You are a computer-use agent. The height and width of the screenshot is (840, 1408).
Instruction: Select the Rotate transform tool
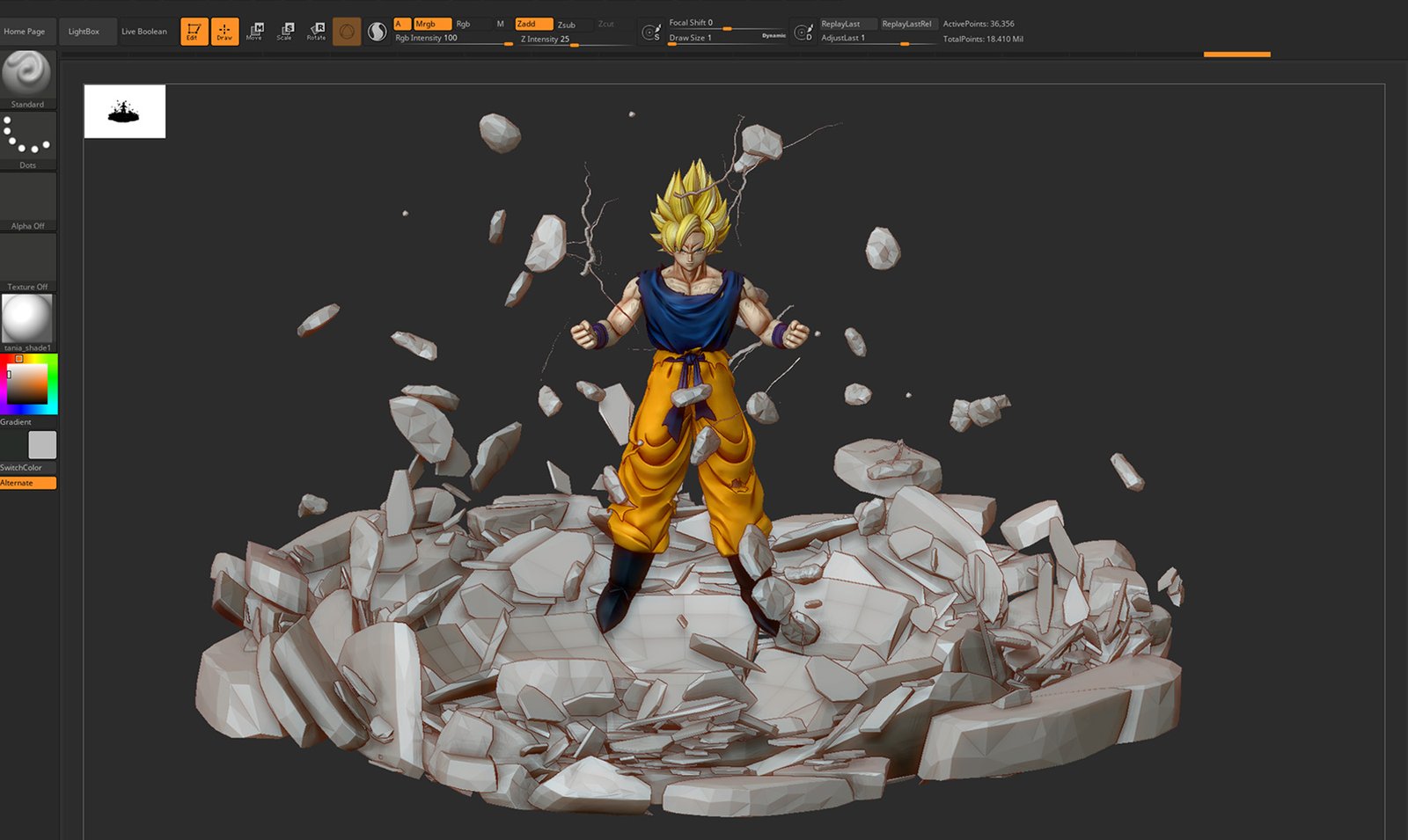click(x=316, y=32)
